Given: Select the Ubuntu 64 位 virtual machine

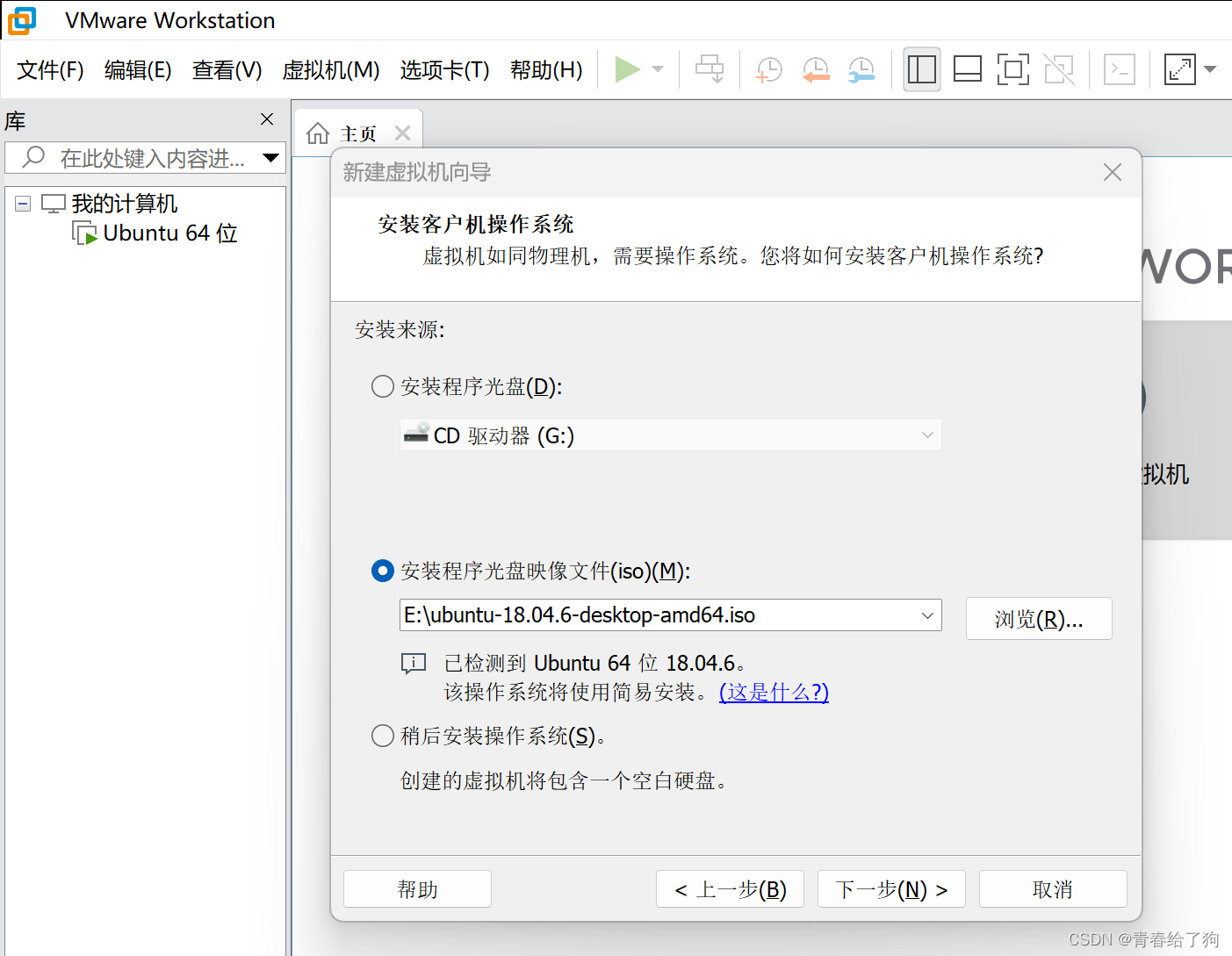Looking at the screenshot, I should click(170, 234).
